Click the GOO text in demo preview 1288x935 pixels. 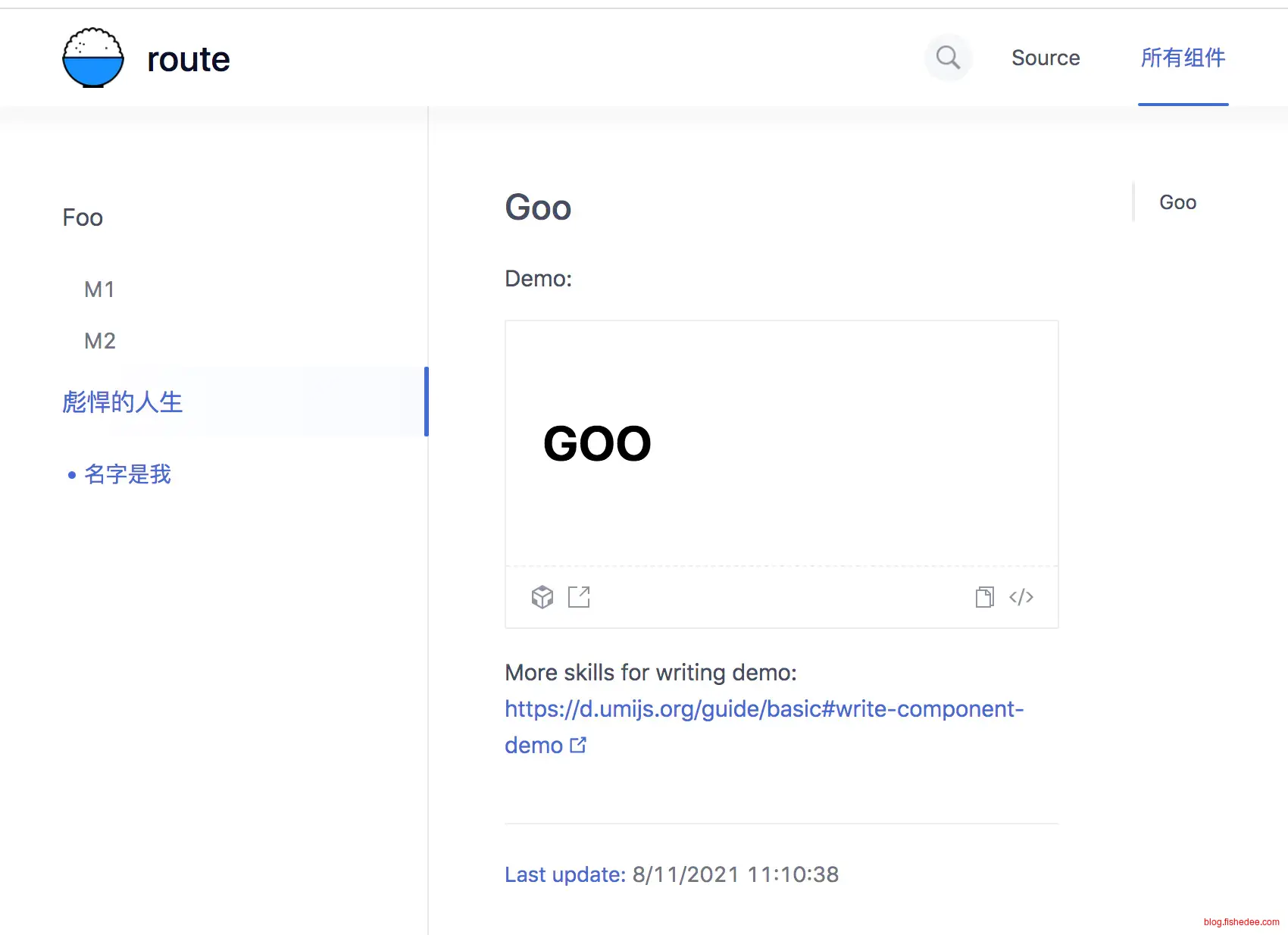(597, 444)
